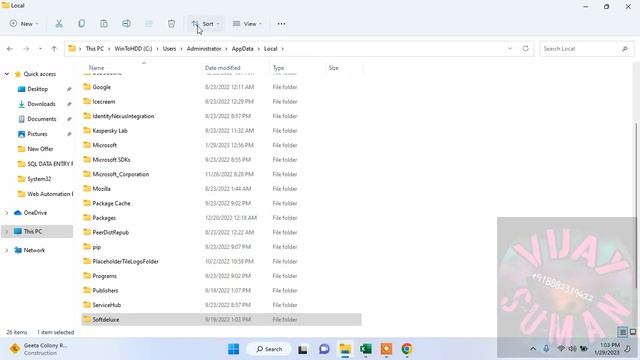The width and height of the screenshot is (640, 360).
Task: Click Administrator in the address path
Action: tap(204, 49)
